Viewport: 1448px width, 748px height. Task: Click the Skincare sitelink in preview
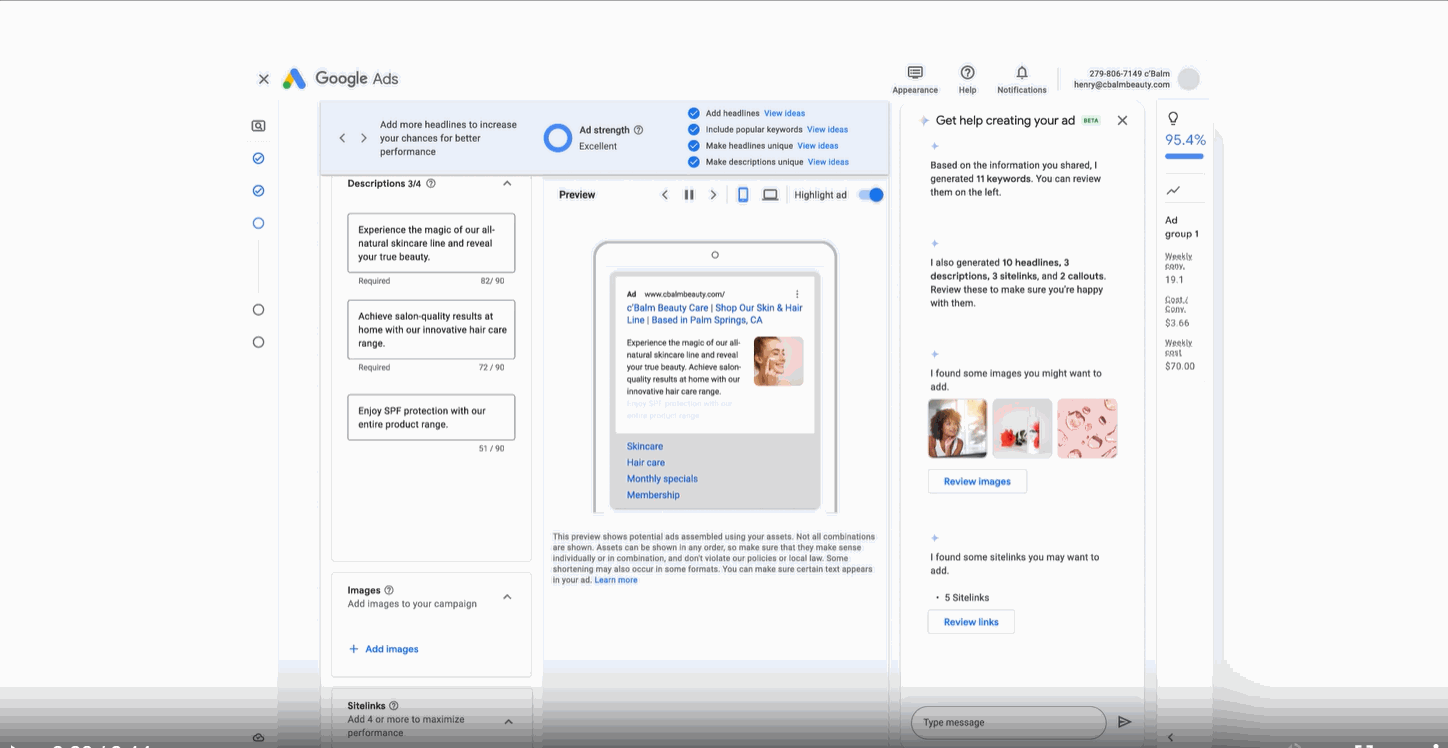(x=645, y=446)
